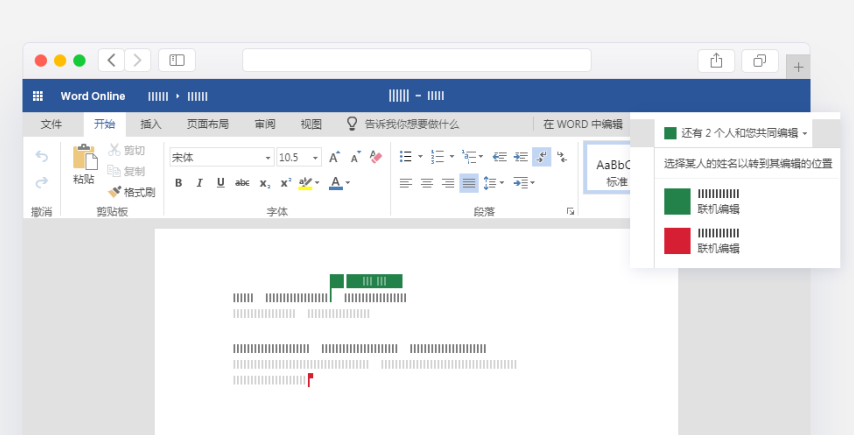
Task: Toggle justified paragraph alignment
Action: (x=469, y=183)
